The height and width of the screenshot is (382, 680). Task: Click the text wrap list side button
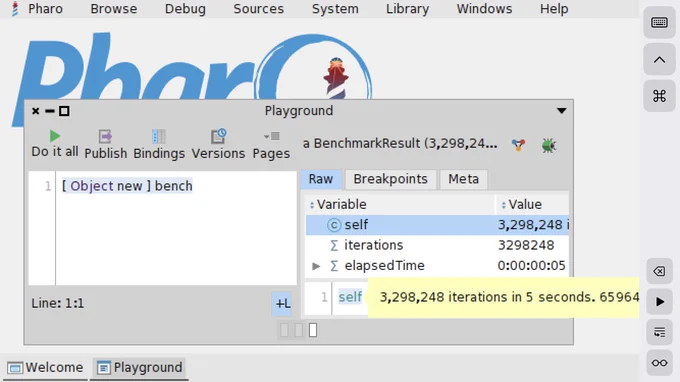pyautogui.click(x=659, y=333)
